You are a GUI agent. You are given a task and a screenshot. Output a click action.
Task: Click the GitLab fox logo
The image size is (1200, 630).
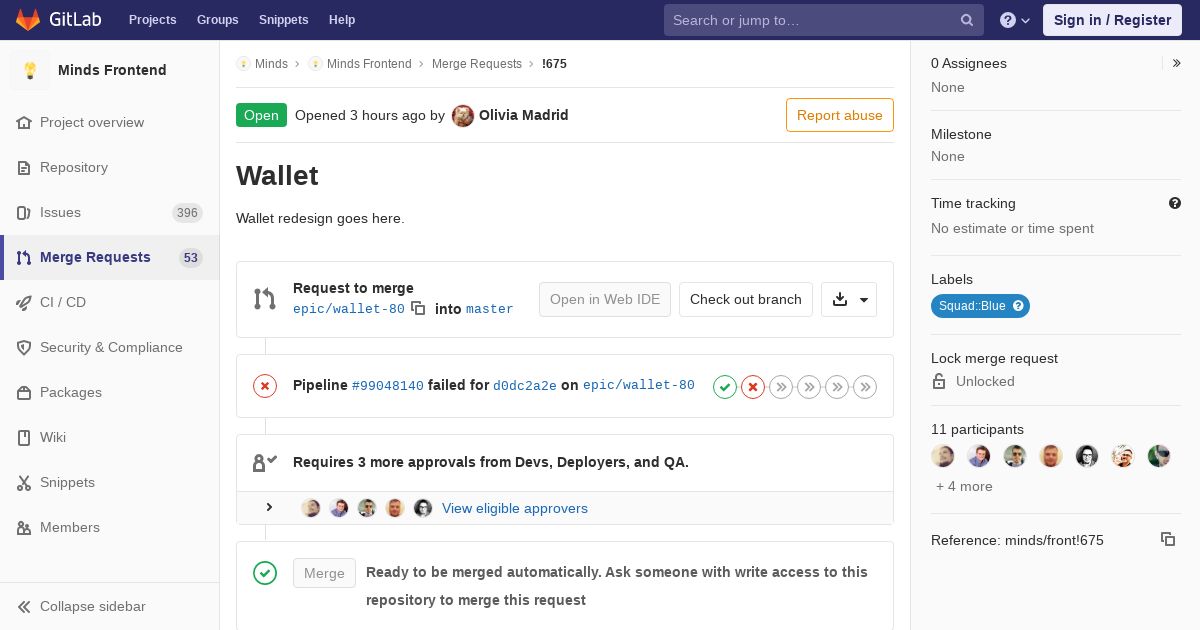tap(27, 19)
